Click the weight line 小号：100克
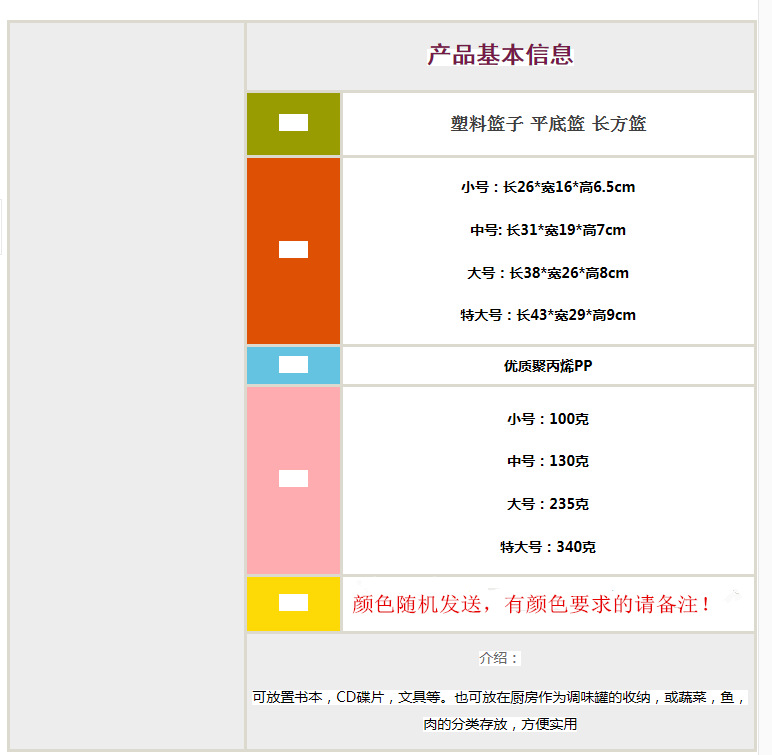The image size is (772, 755). [x=548, y=419]
